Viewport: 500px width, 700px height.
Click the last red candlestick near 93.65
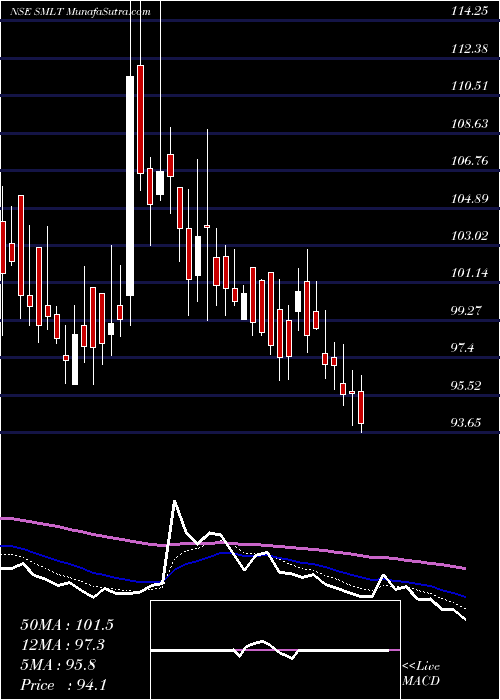point(361,407)
